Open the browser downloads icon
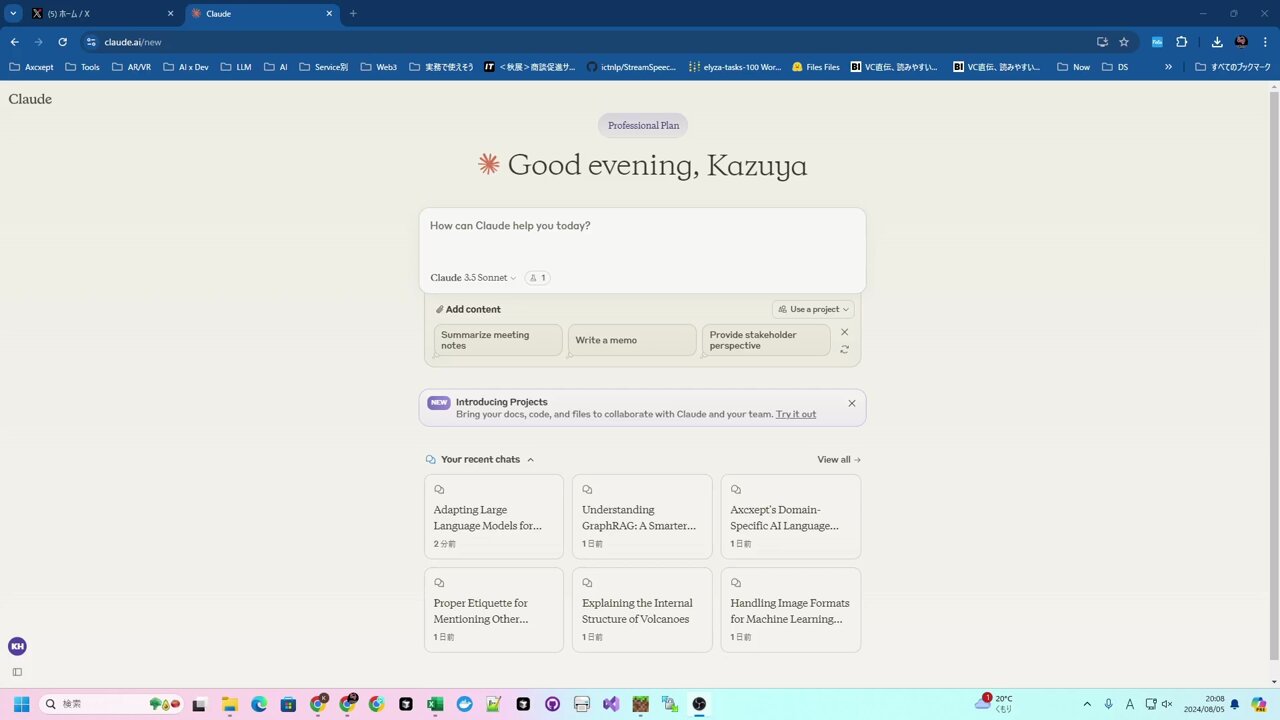 tap(1217, 42)
